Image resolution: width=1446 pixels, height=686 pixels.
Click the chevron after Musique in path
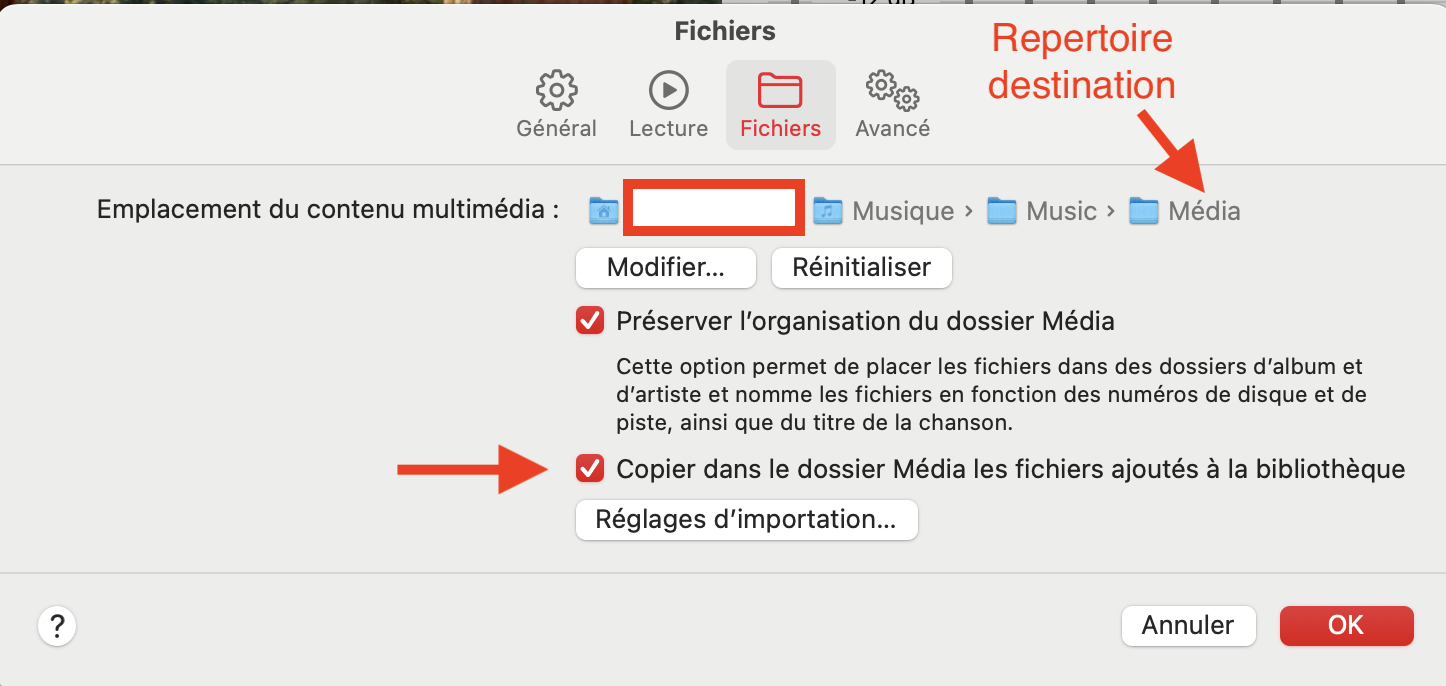(x=968, y=211)
